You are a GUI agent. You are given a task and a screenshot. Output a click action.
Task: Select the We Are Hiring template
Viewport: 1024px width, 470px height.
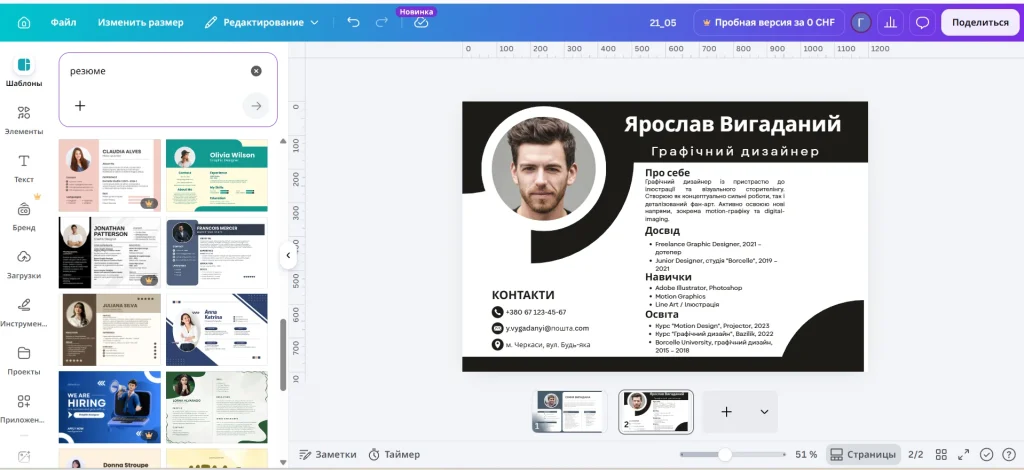point(110,407)
